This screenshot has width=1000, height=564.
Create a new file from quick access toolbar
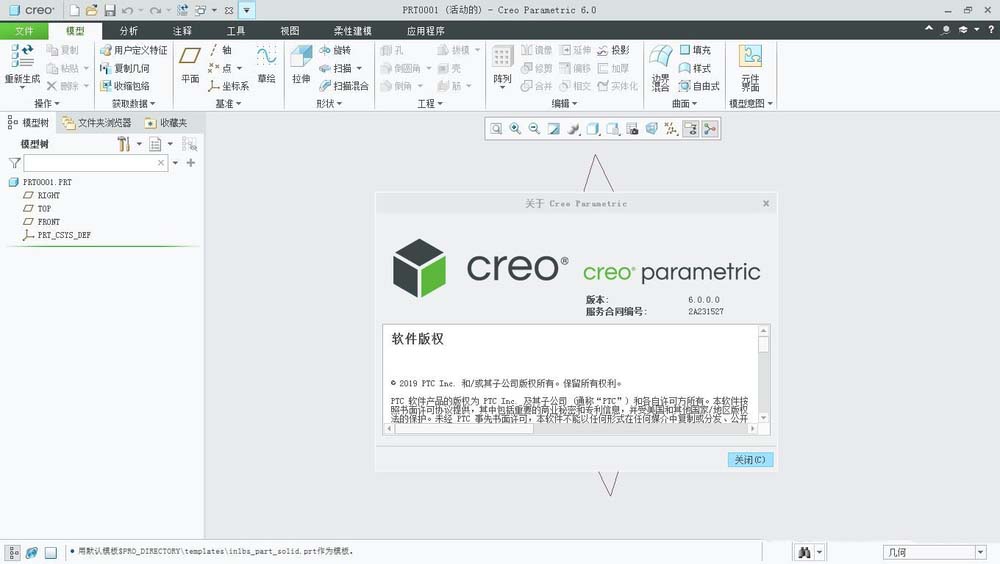pos(75,10)
